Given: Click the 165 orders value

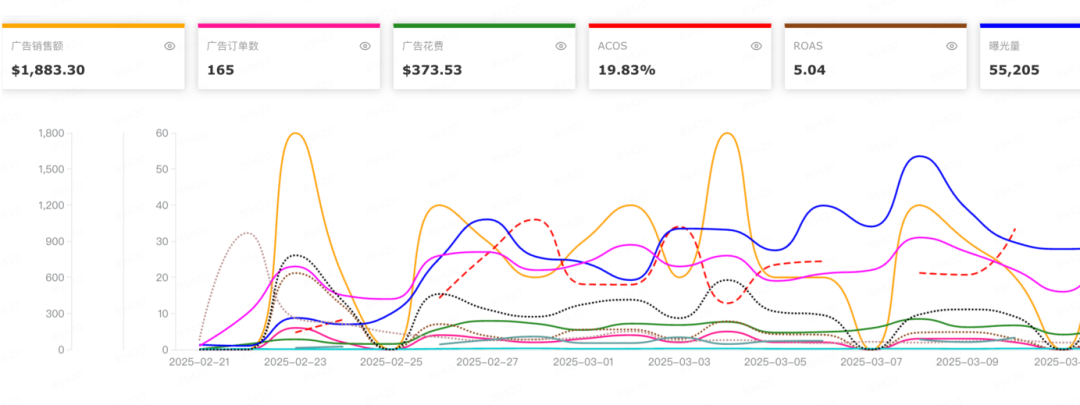Looking at the screenshot, I should (x=221, y=70).
